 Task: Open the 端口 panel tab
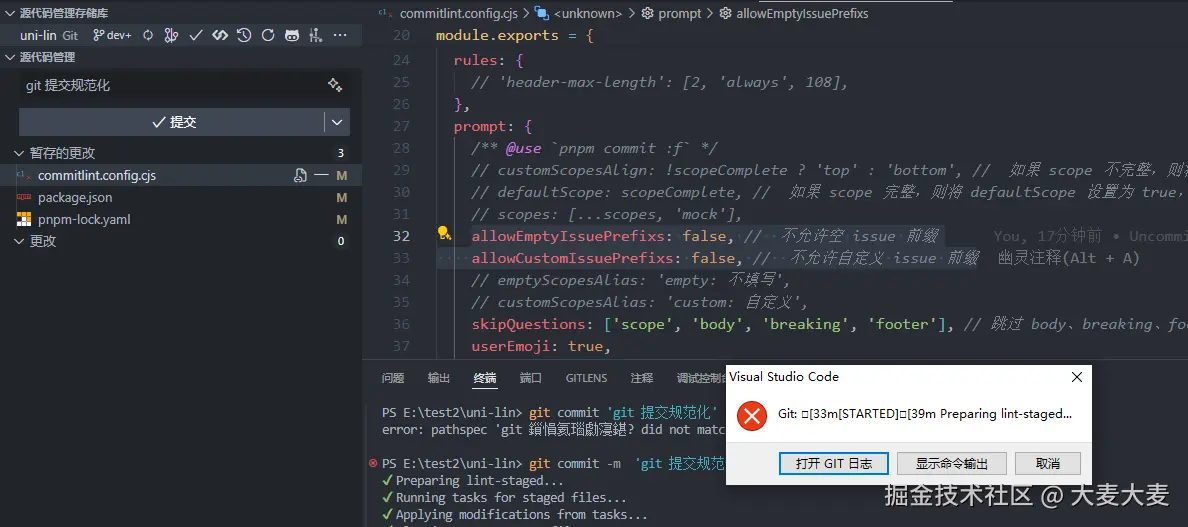[531, 378]
